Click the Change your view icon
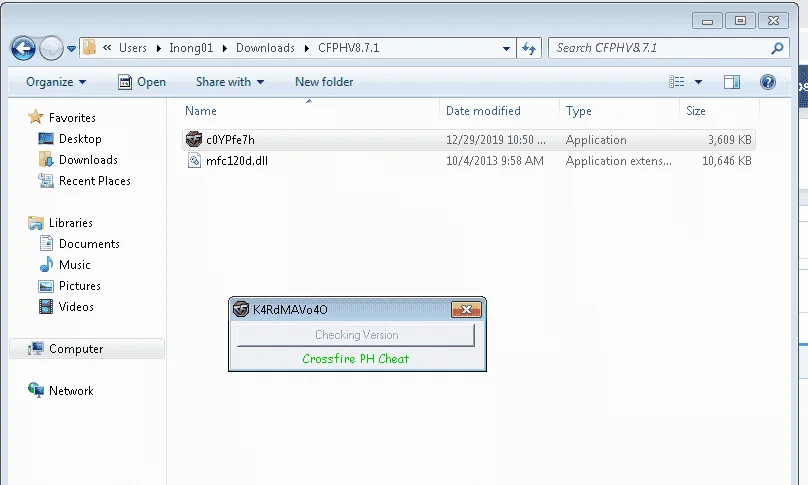 click(677, 81)
